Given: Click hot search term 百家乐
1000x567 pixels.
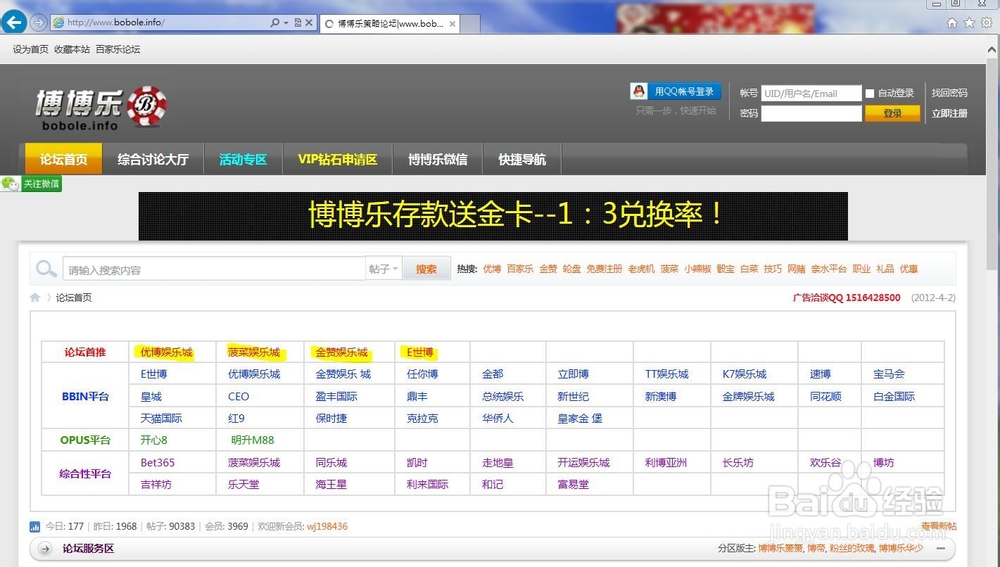Looking at the screenshot, I should 520,269.
